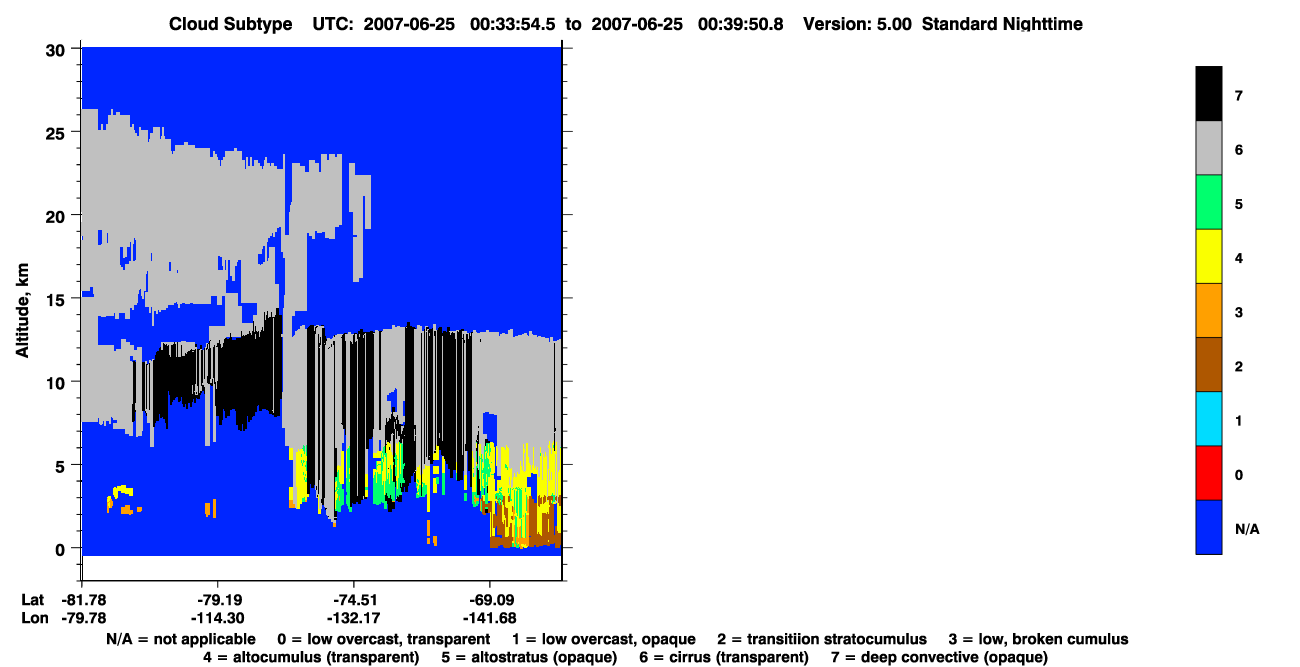Click the end time 00:39:50.8

click(740, 24)
